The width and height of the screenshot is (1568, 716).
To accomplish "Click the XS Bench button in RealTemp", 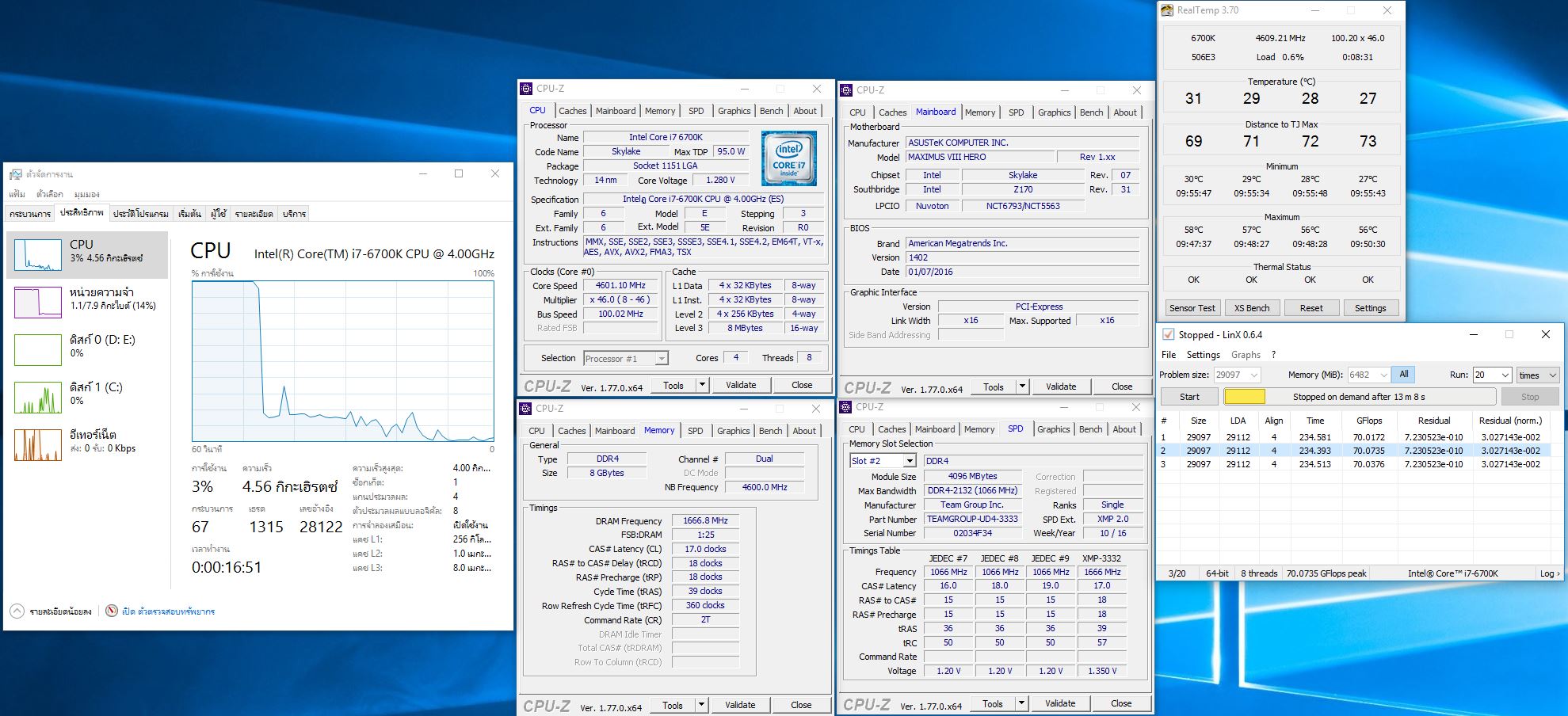I will pyautogui.click(x=1252, y=308).
